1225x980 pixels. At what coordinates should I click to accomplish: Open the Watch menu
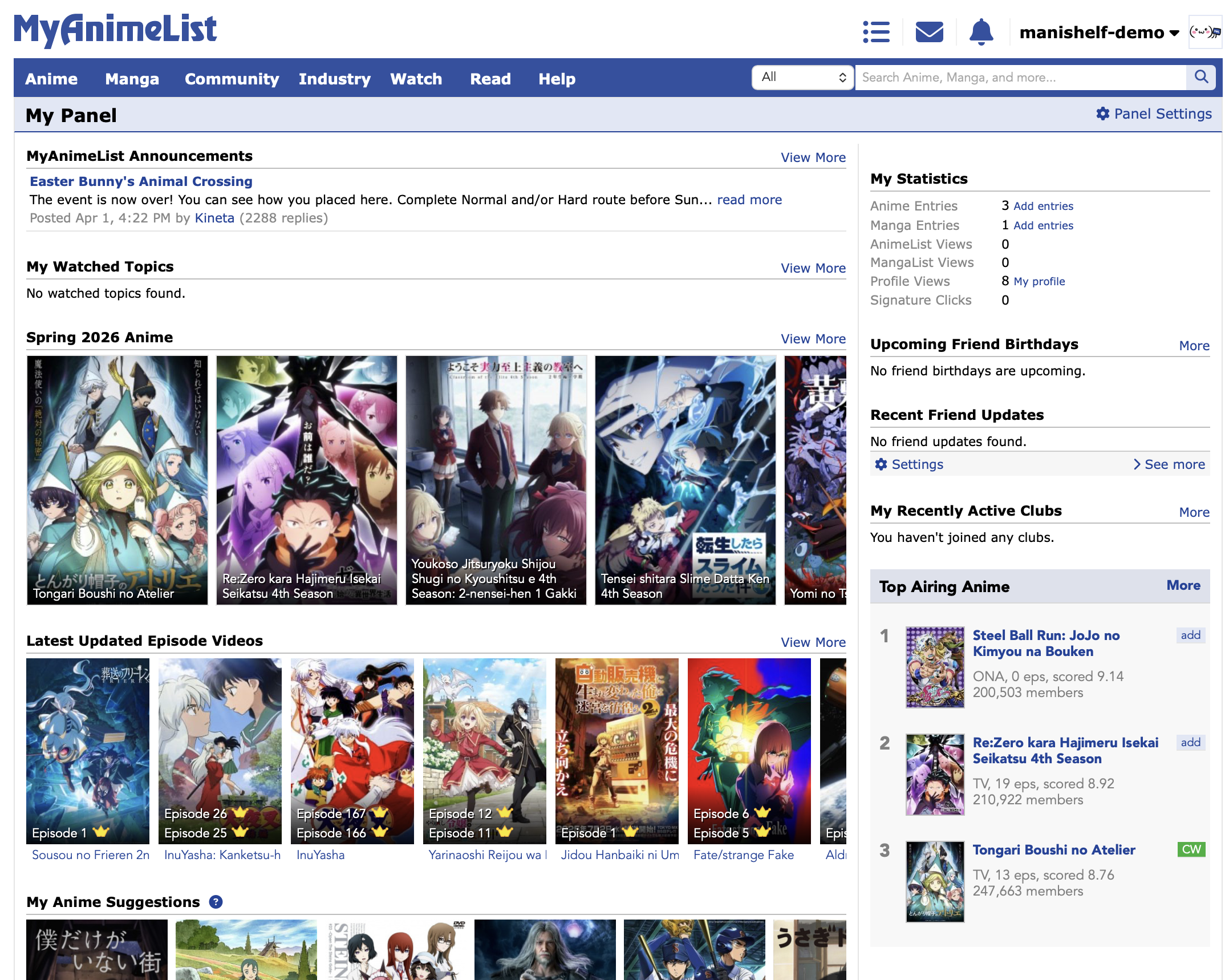click(416, 79)
